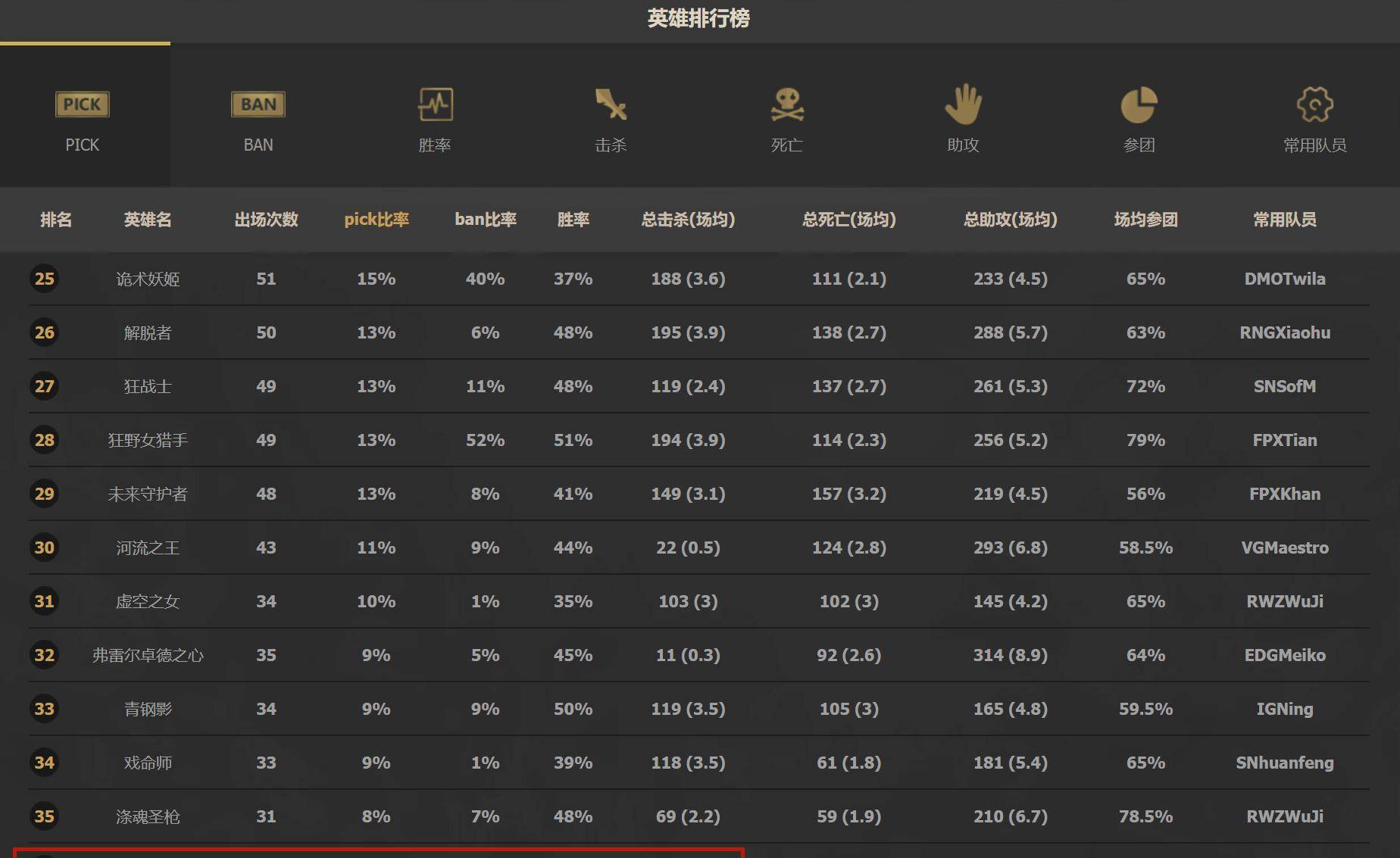This screenshot has height=858, width=1400.
Task: Click the hero 河流之王 row entry
Action: (x=147, y=548)
